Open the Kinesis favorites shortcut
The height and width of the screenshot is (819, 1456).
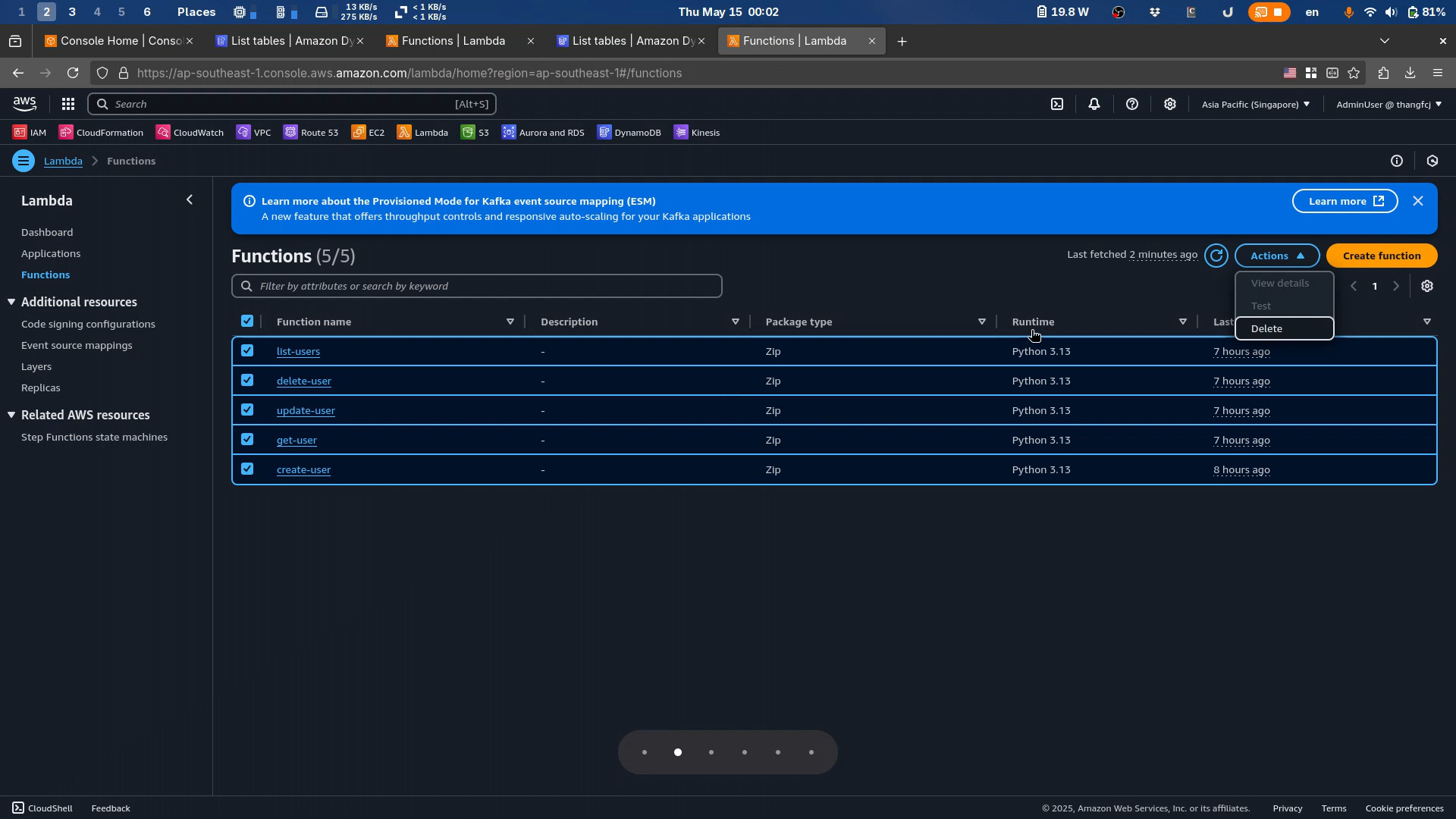697,132
